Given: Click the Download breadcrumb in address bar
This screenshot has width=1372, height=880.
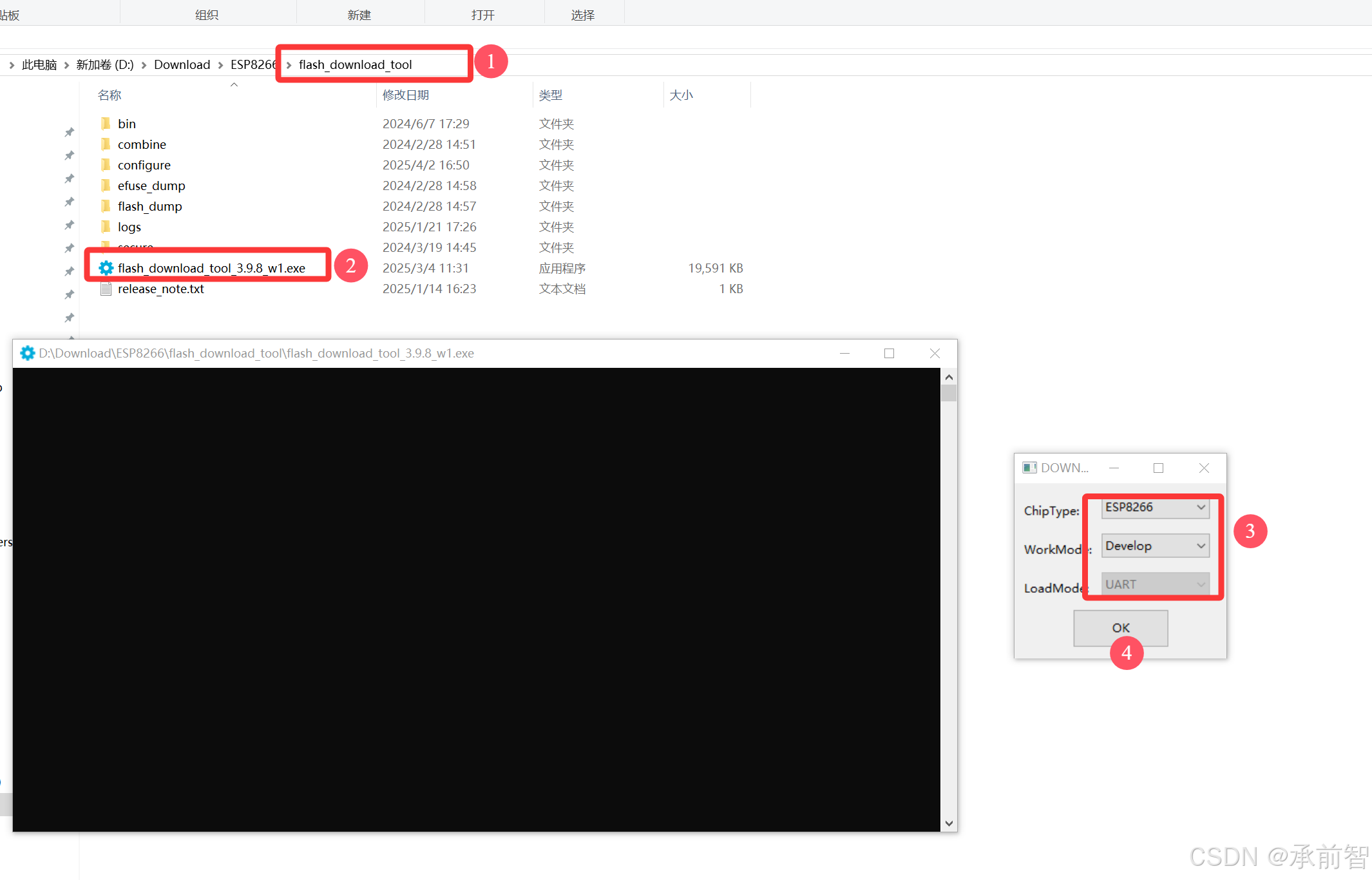Looking at the screenshot, I should pyautogui.click(x=182, y=64).
